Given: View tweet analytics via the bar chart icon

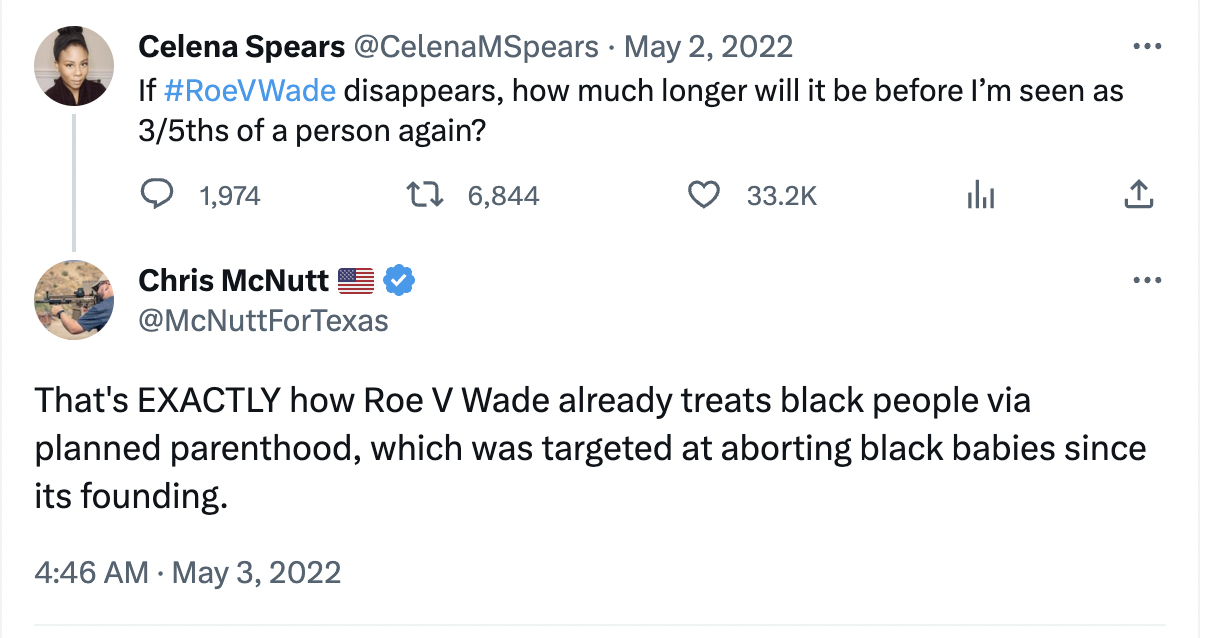Looking at the screenshot, I should (981, 195).
